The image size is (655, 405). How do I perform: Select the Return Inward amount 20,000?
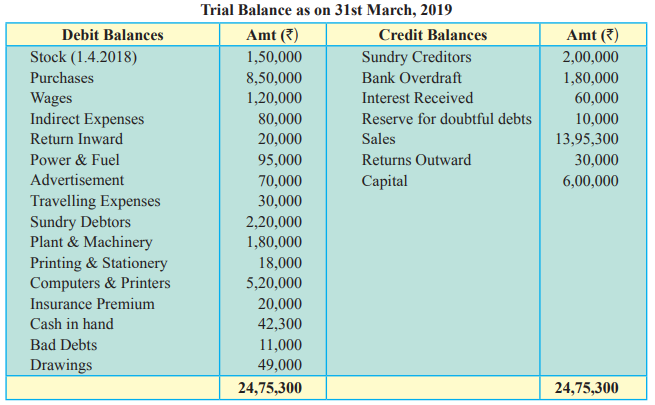[x=280, y=139]
